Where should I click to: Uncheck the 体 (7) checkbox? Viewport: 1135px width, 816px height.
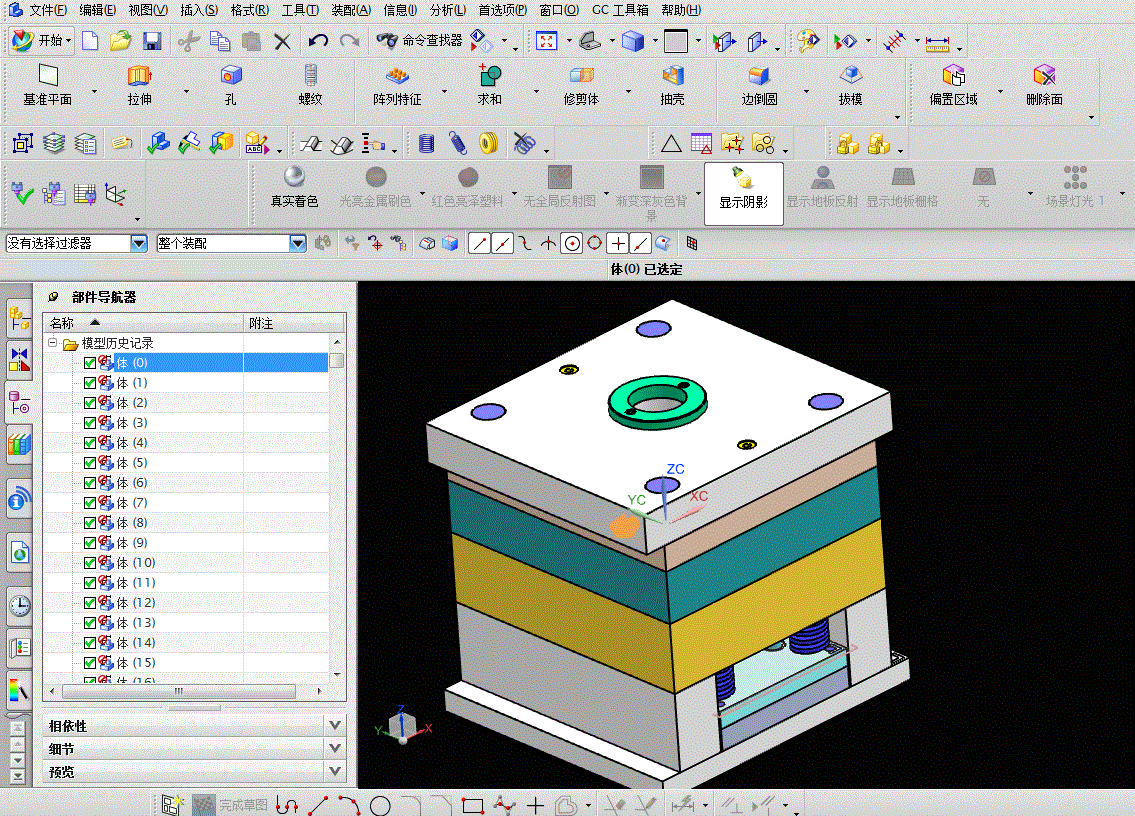click(90, 503)
